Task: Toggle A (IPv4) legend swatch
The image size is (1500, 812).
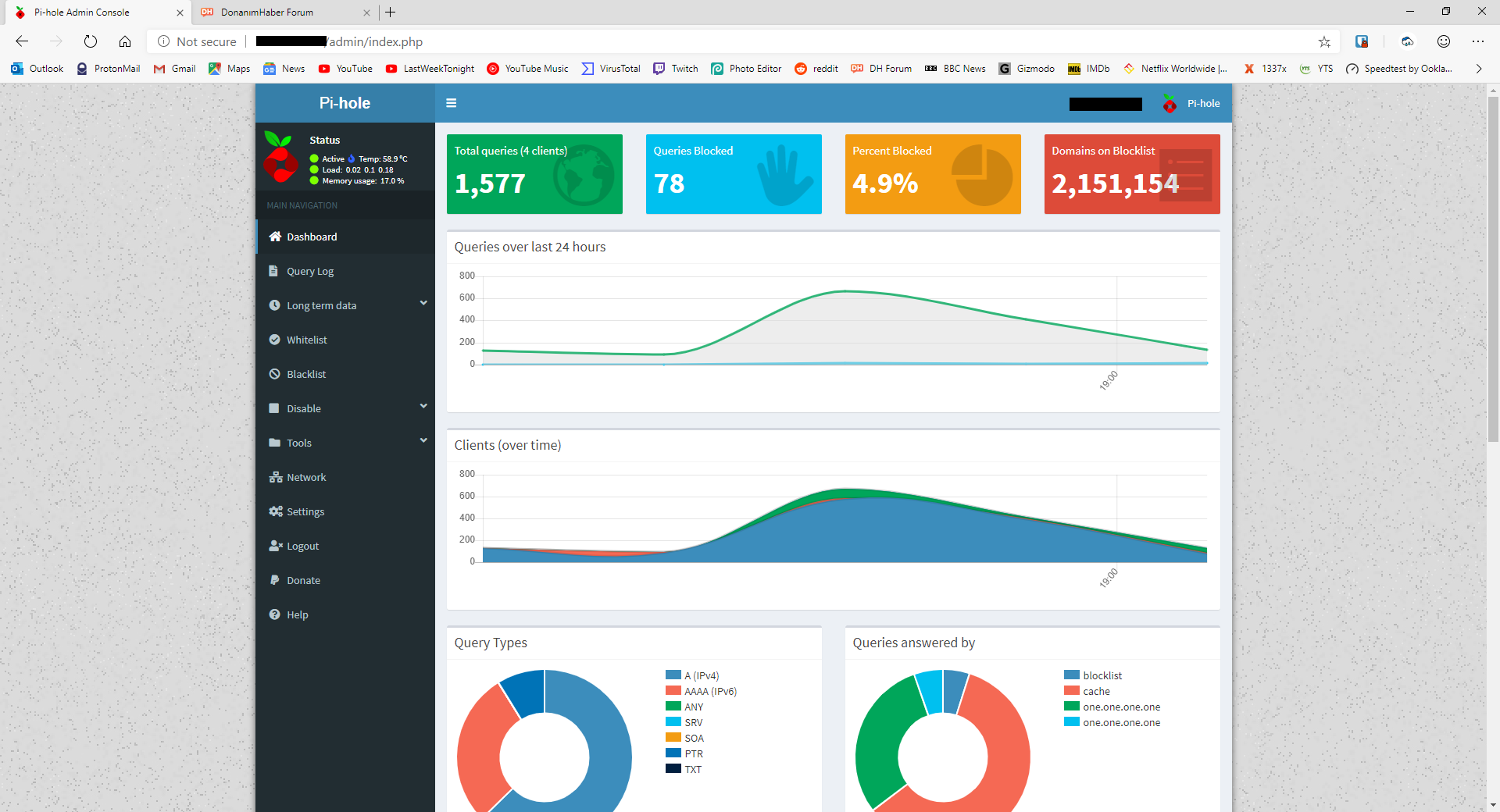Action: tap(673, 675)
